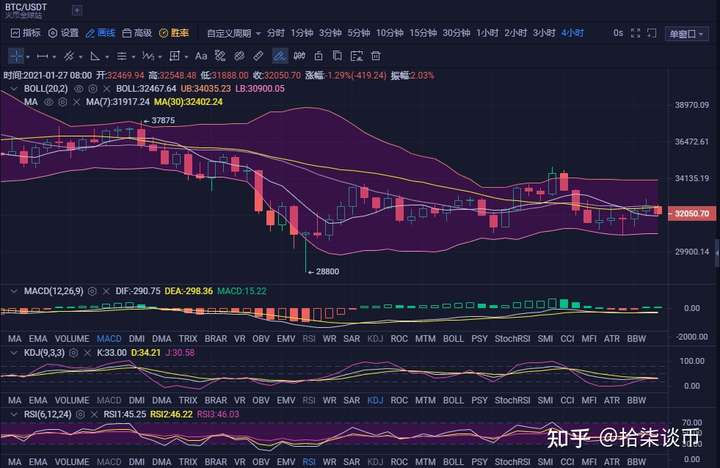Image resolution: width=720 pixels, height=468 pixels.
Task: Collapse the RSI panel chevron
Action: click(14, 414)
